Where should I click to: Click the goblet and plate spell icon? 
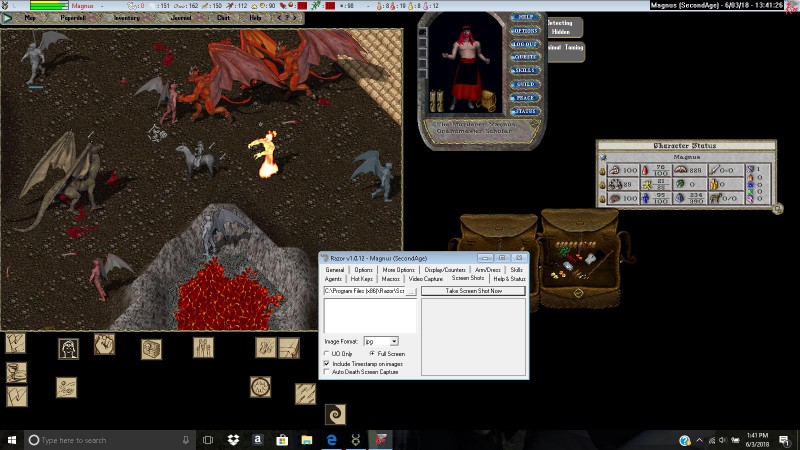coord(16,372)
